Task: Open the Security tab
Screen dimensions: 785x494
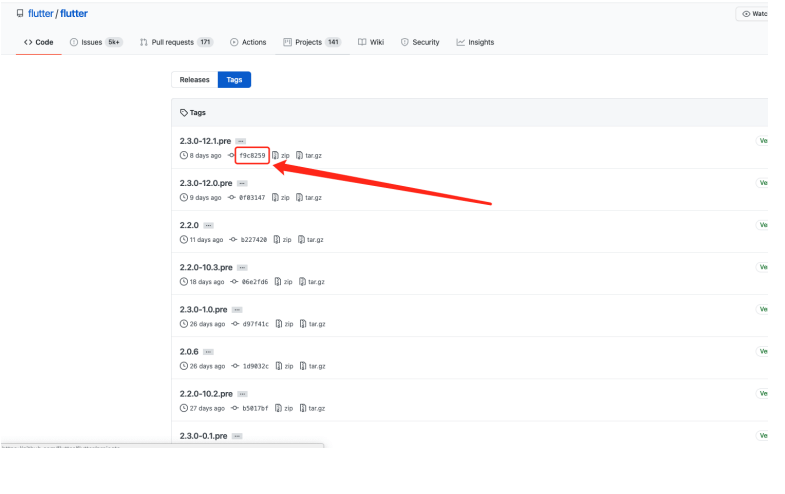Action: pos(420,42)
